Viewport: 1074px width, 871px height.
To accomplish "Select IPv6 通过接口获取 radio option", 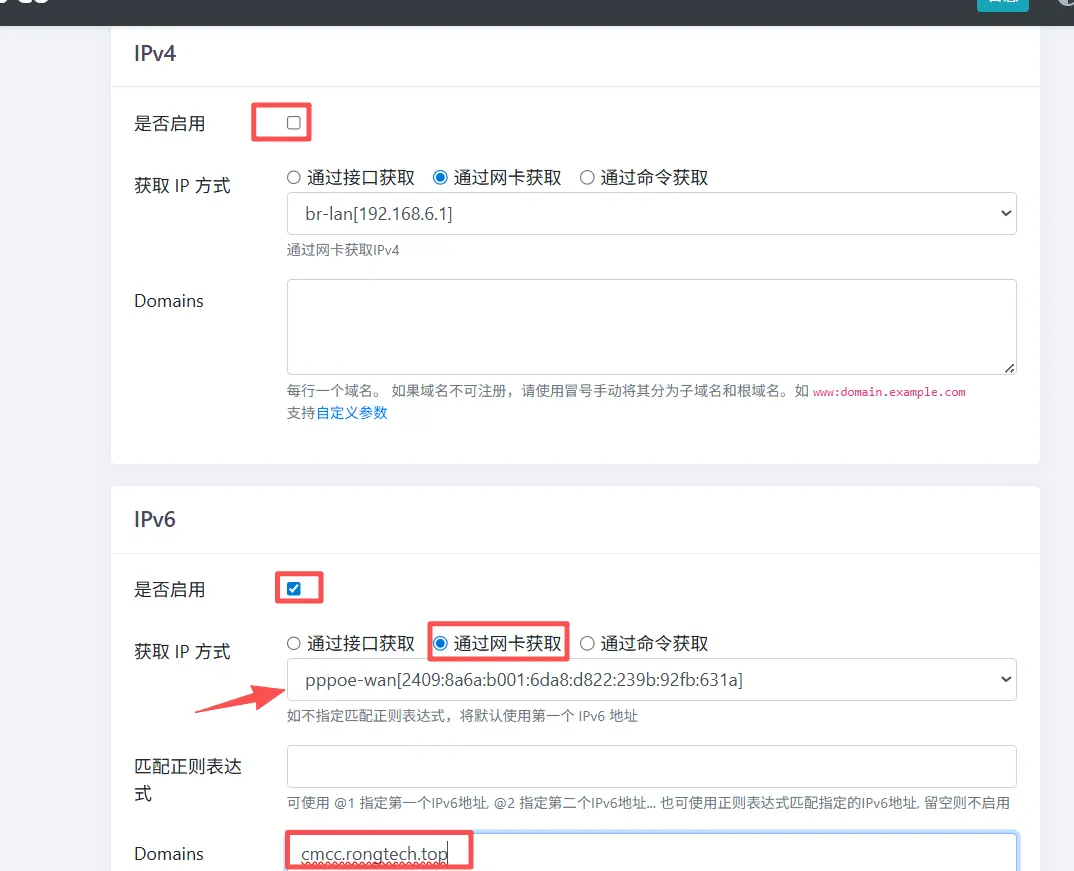I will (x=294, y=644).
